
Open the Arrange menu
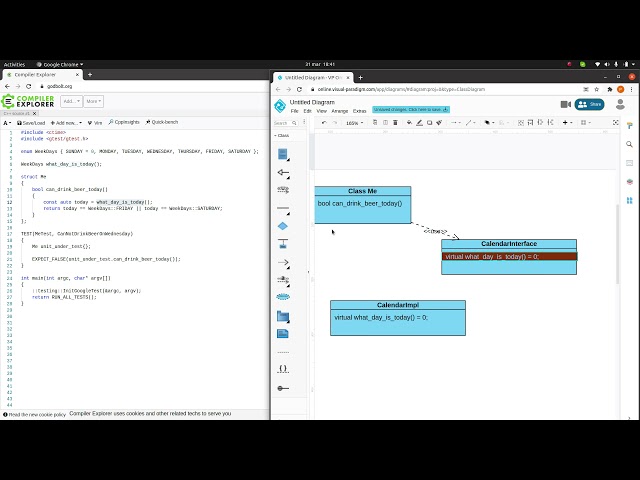(340, 111)
